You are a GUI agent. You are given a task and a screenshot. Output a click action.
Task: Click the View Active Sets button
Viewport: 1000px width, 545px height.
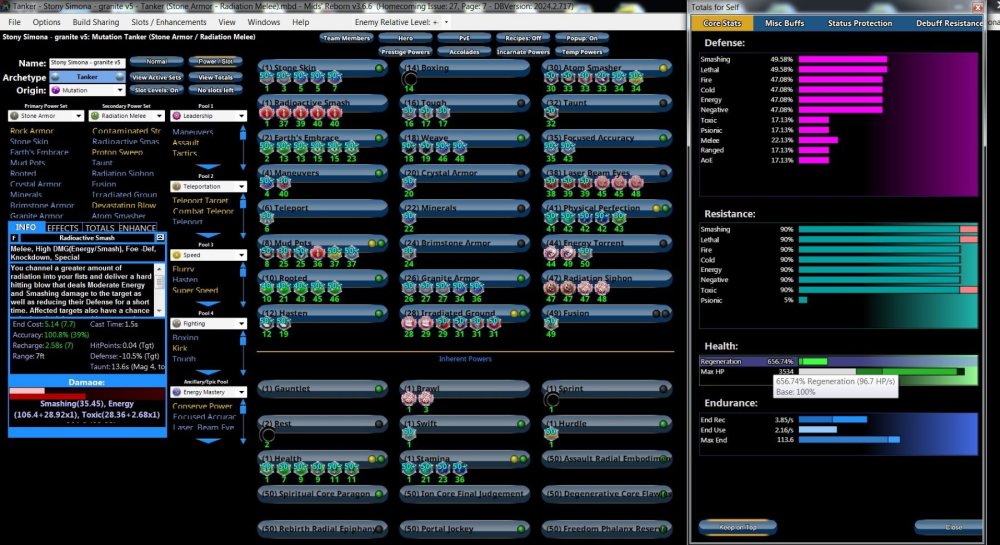click(x=155, y=77)
